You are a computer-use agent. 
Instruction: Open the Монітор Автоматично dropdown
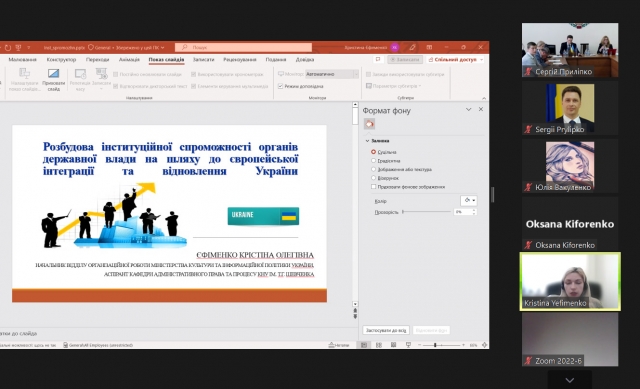coord(332,74)
